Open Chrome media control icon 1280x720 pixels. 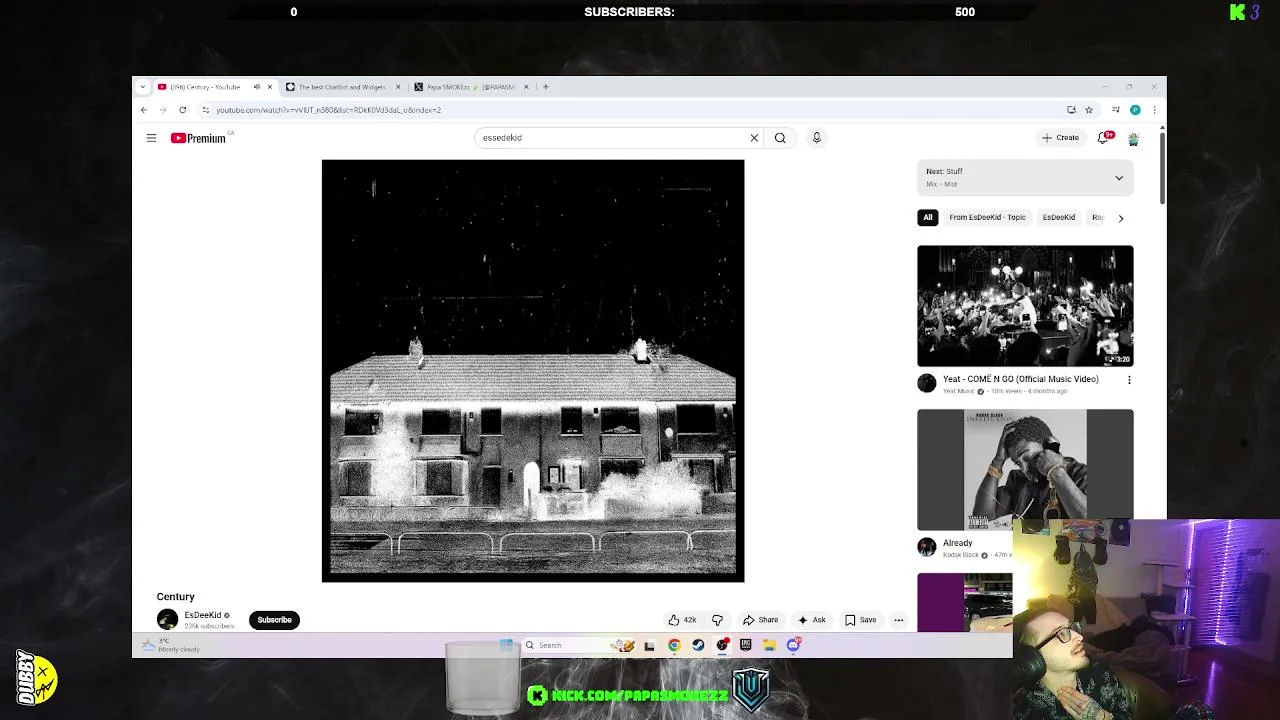(x=1116, y=110)
